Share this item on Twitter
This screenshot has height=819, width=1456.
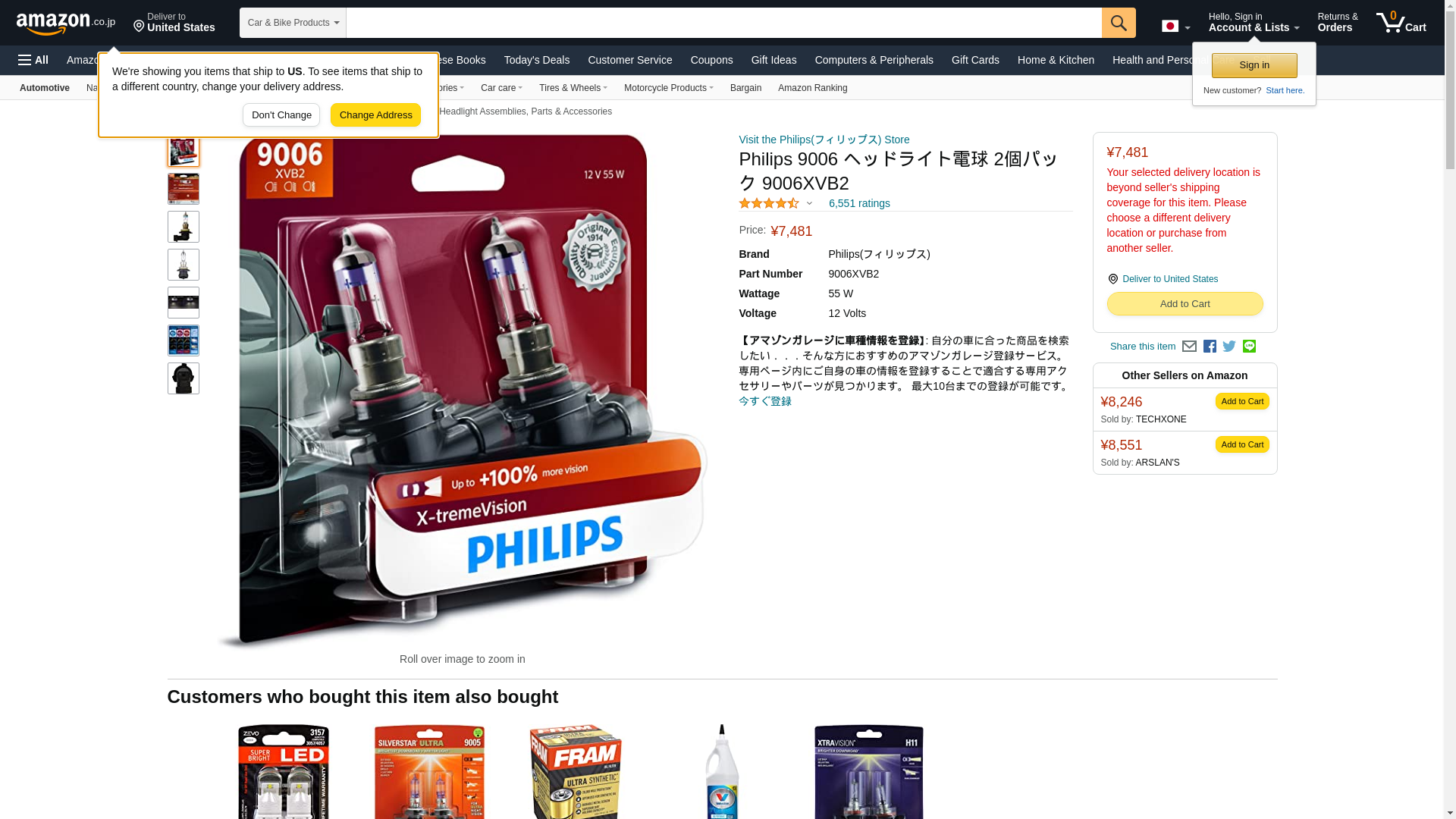[1229, 347]
